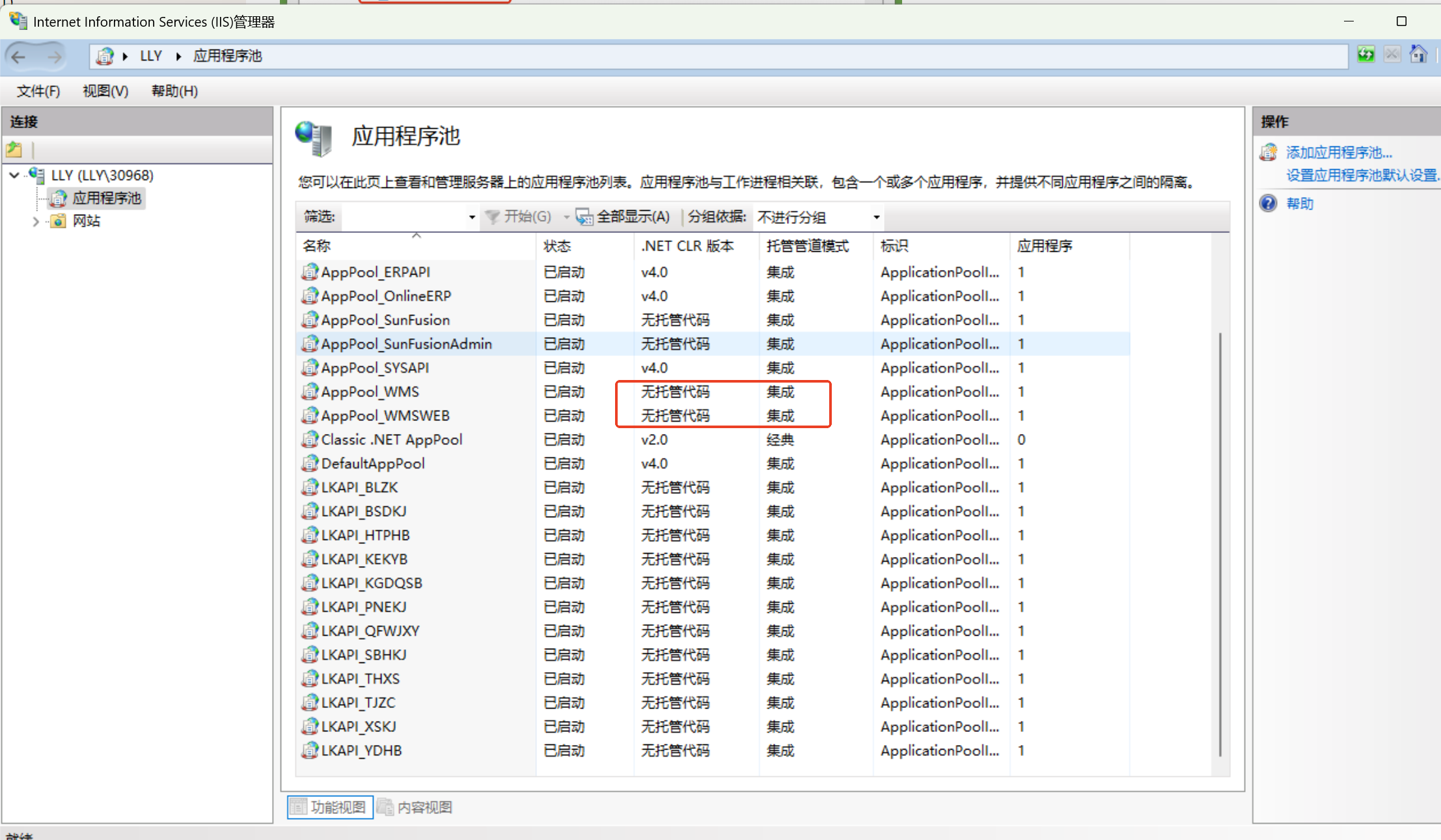
Task: Switch to 内容视图 tab
Action: (x=415, y=807)
